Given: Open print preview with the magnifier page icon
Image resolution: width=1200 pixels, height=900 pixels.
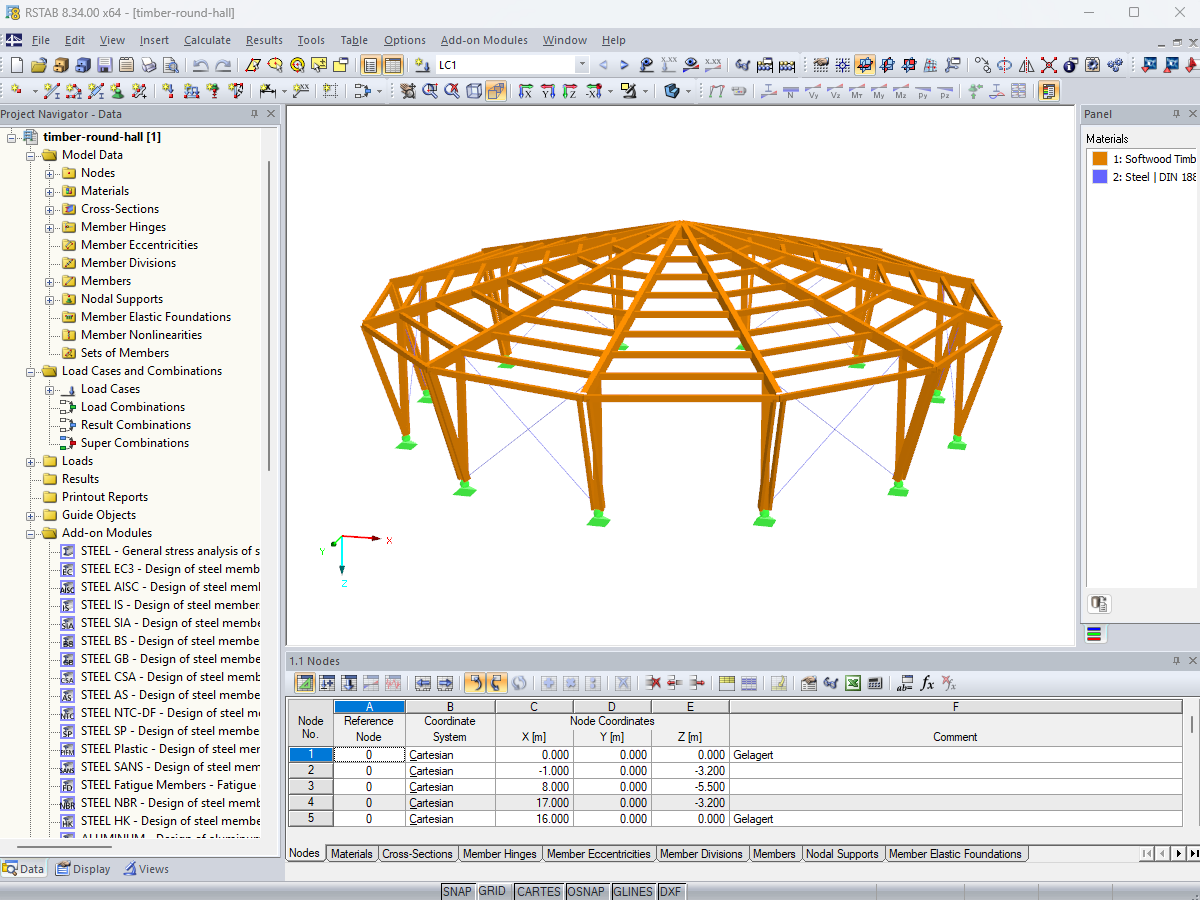Looking at the screenshot, I should pos(171,65).
